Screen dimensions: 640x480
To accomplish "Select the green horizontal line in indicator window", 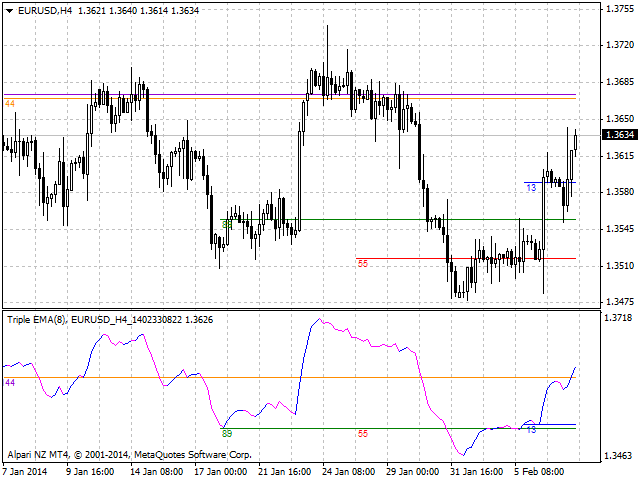I will 398,428.
